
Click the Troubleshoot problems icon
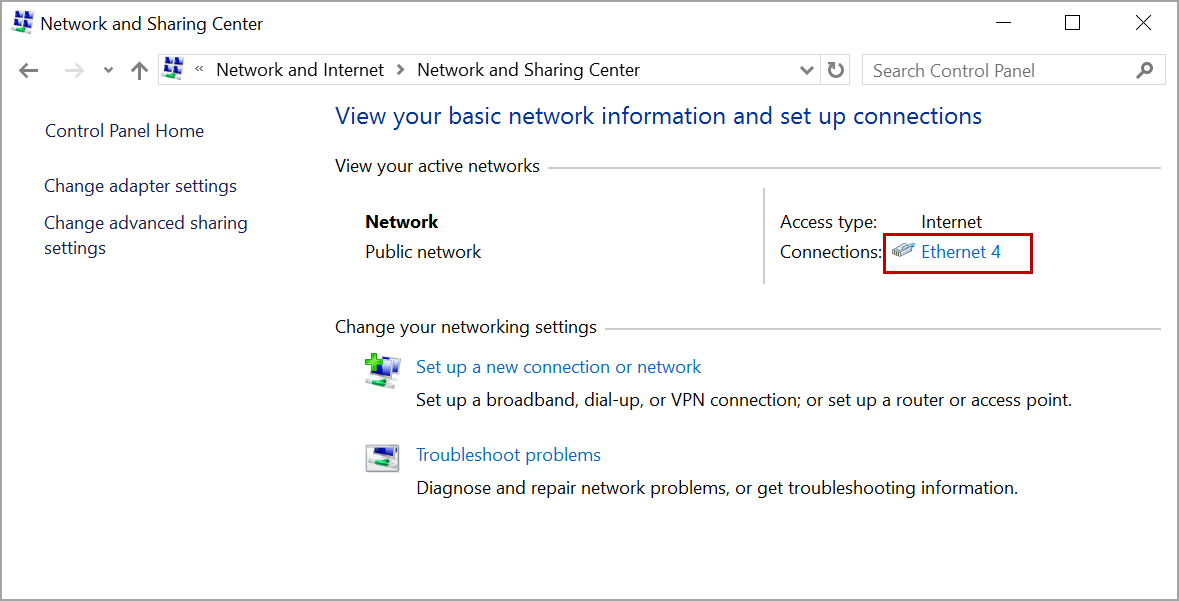(381, 458)
